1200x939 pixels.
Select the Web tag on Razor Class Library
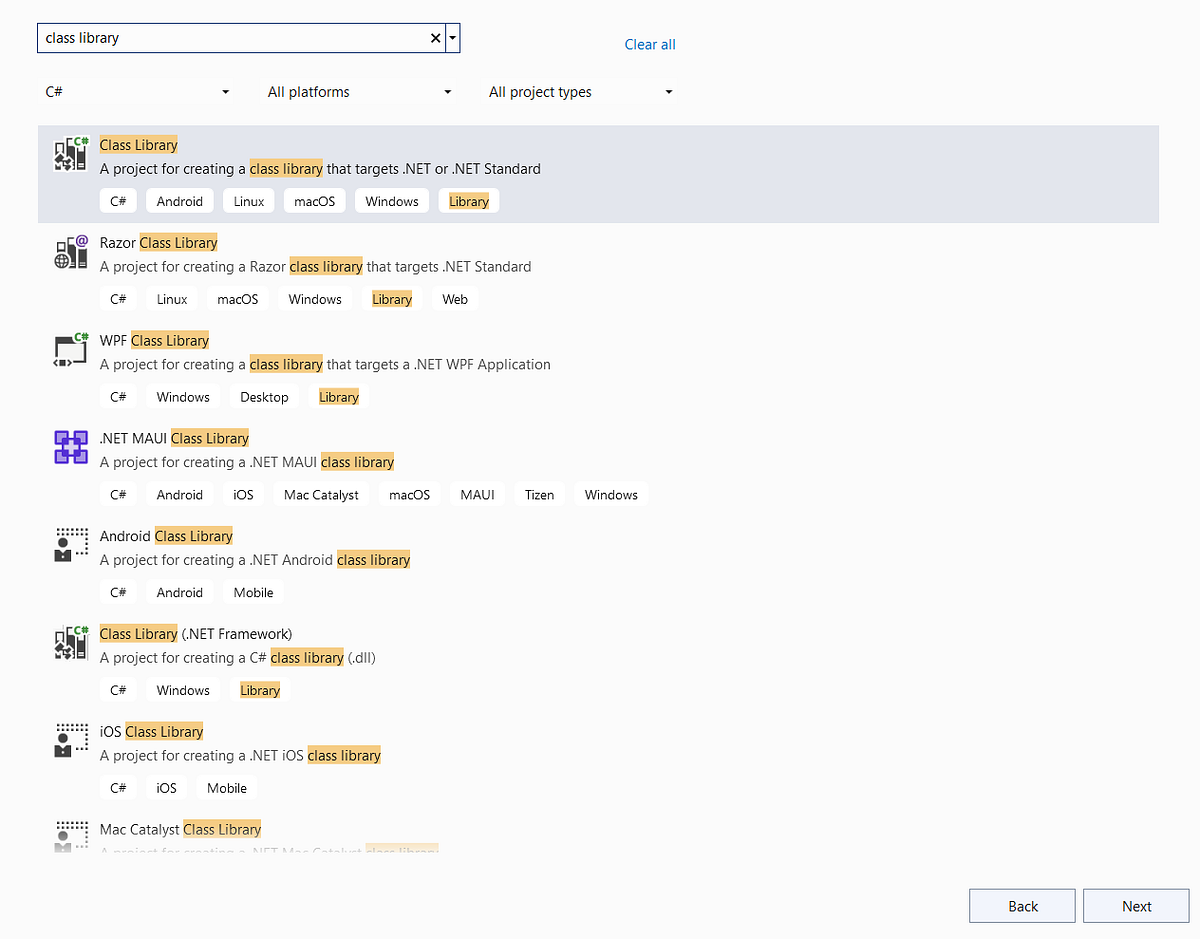click(x=455, y=298)
